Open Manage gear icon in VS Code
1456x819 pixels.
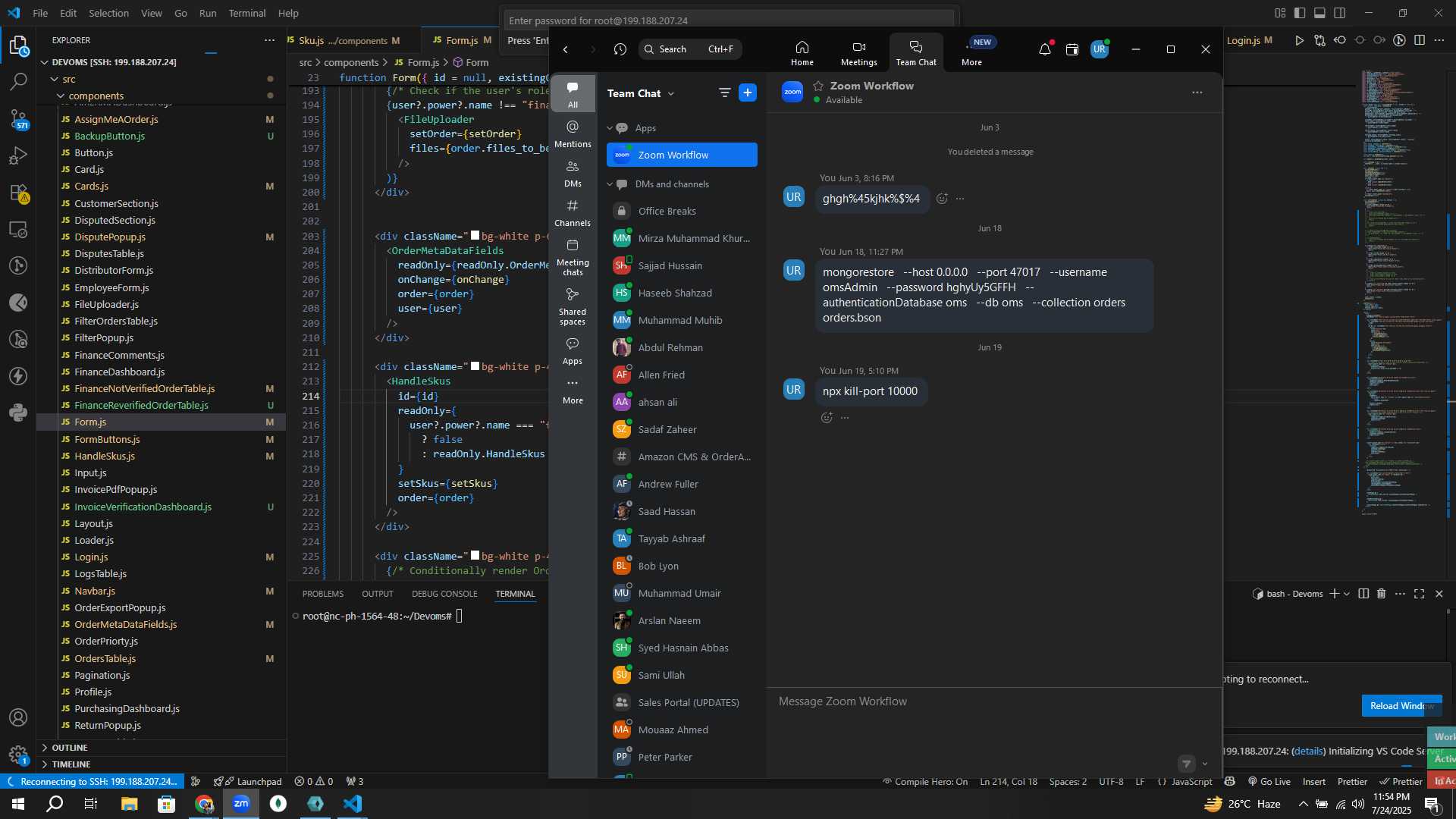click(18, 755)
